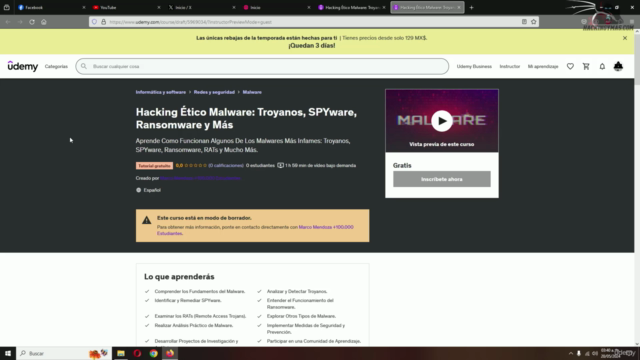Click the Español language label
This screenshot has width=640, height=360.
(x=152, y=190)
